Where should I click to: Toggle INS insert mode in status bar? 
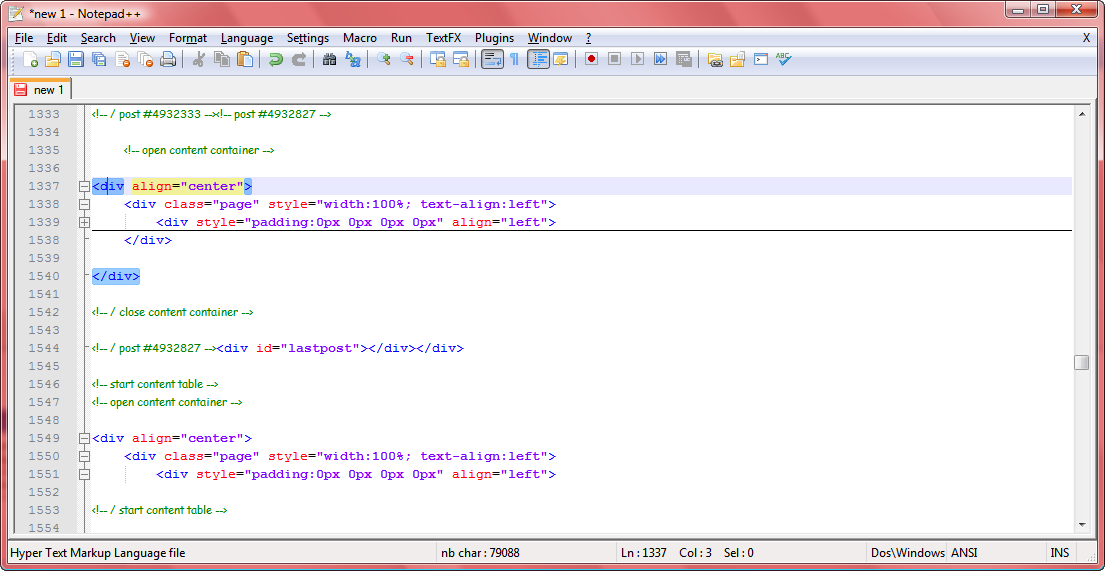[1059, 553]
